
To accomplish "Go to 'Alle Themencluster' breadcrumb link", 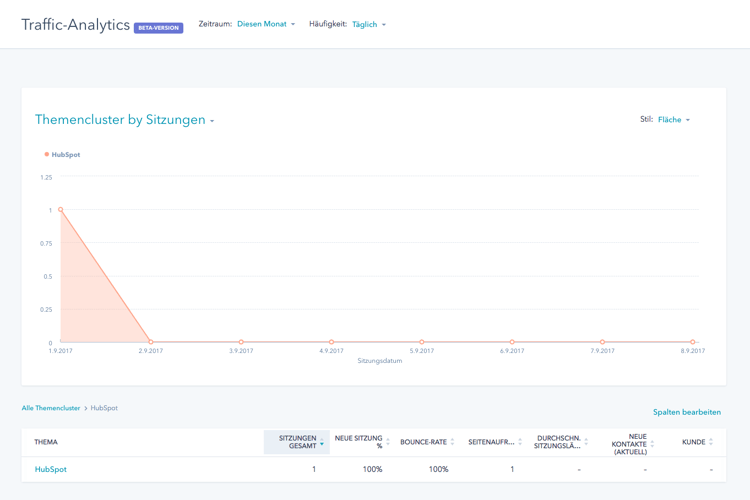I will point(51,408).
